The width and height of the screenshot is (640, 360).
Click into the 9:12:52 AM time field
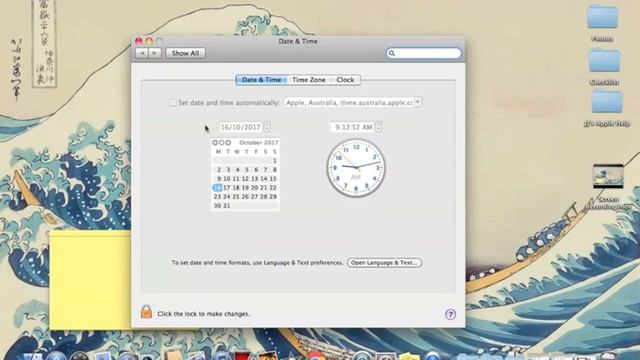pos(353,127)
